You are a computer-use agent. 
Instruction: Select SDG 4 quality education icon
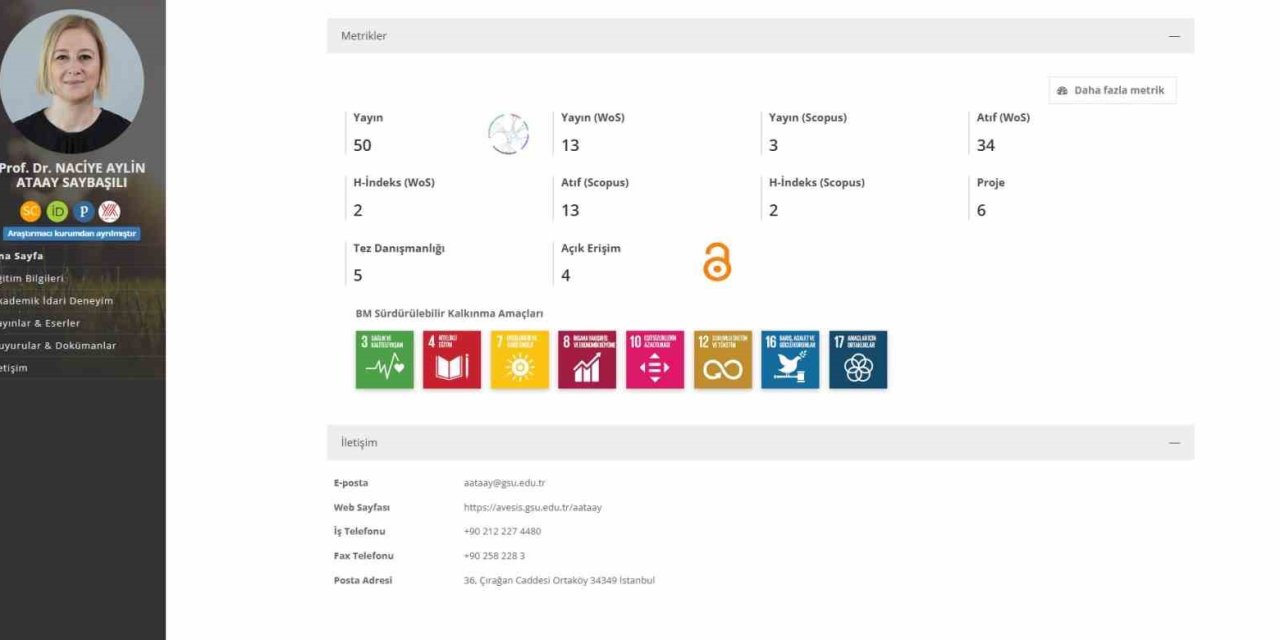[452, 360]
